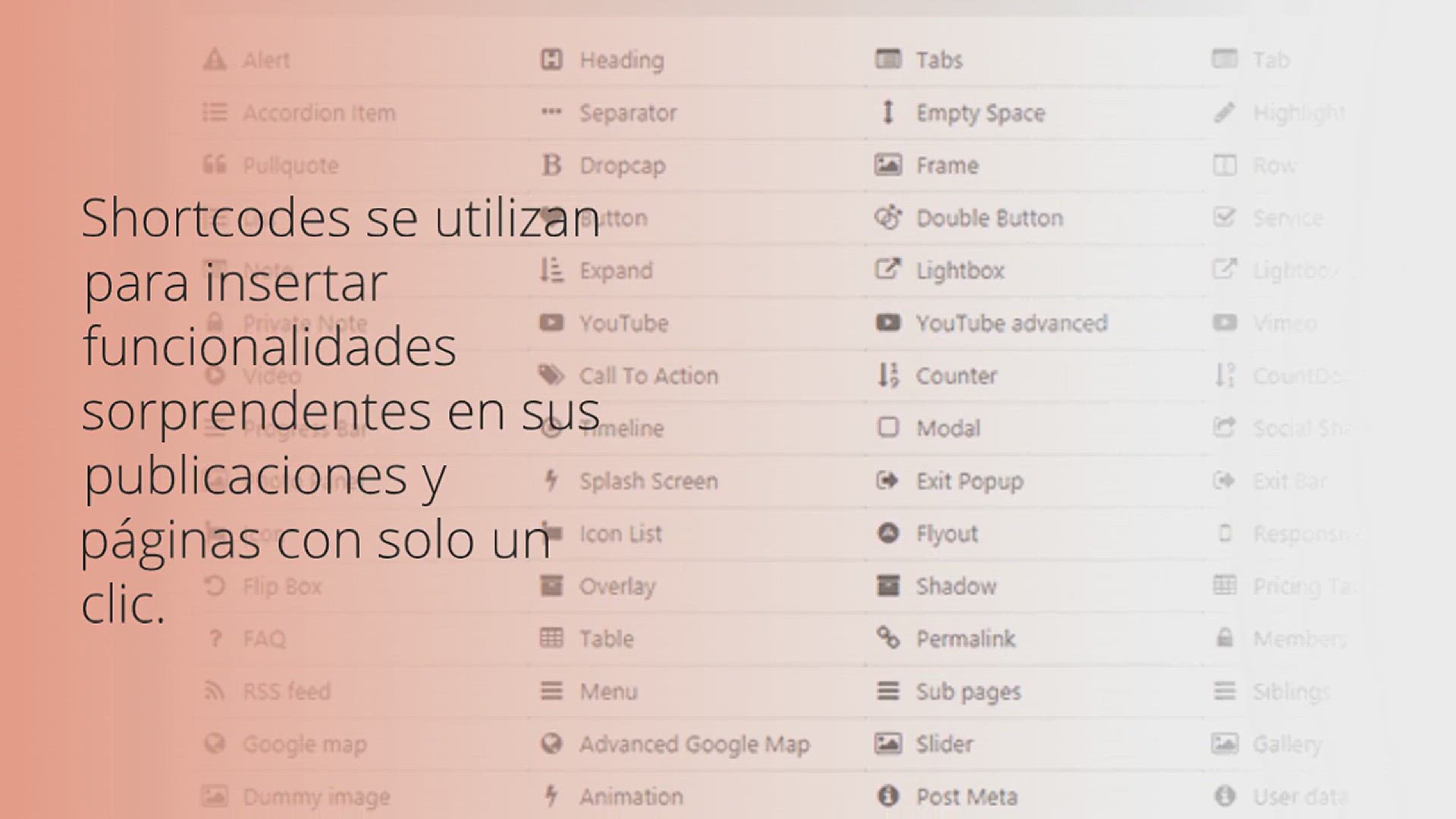Choose the Splash Screen shortcode

(x=648, y=482)
